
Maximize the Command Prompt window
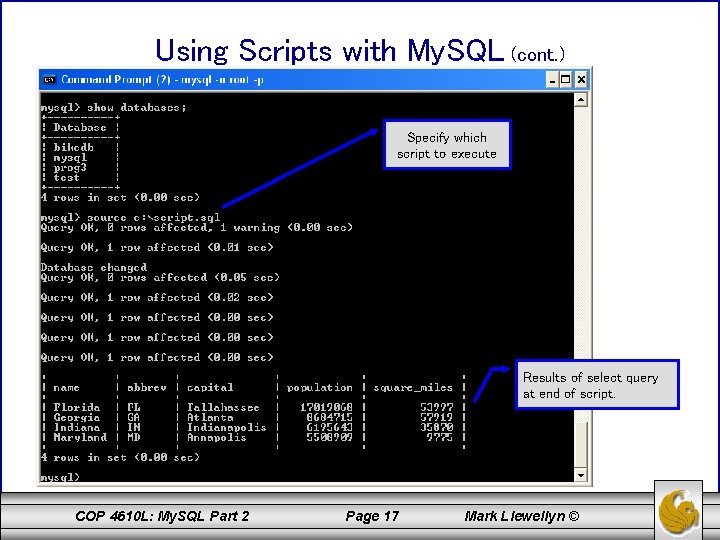coord(566,80)
